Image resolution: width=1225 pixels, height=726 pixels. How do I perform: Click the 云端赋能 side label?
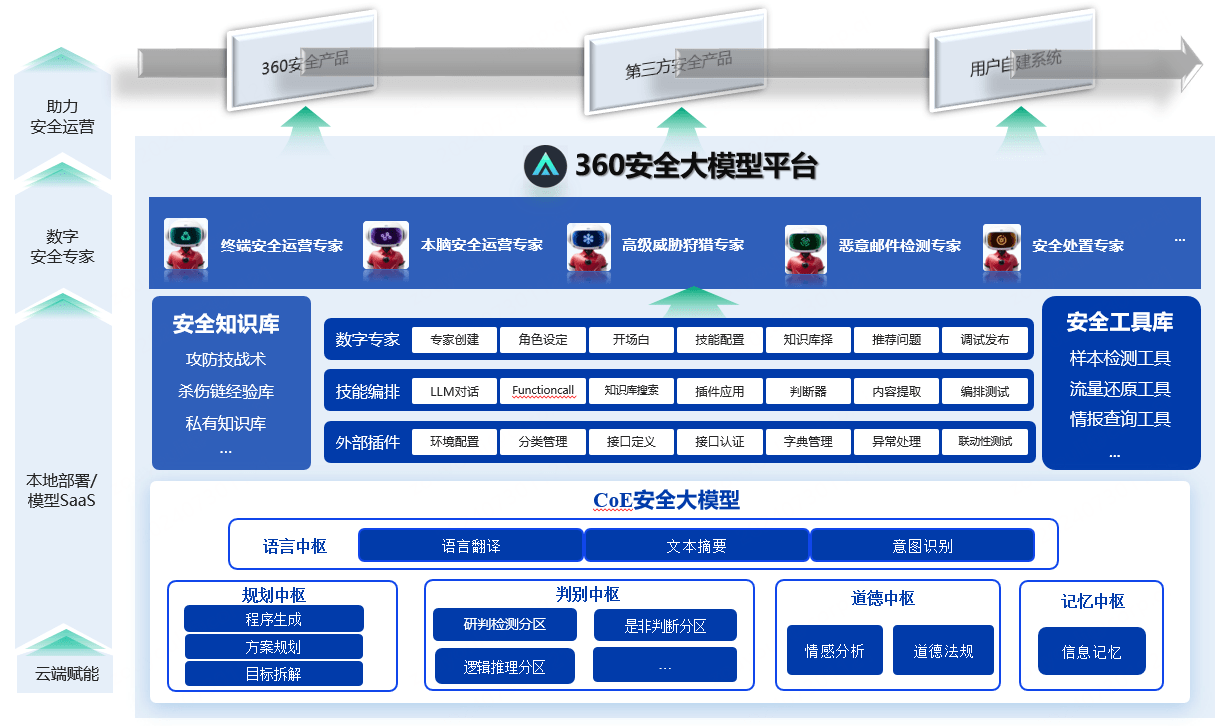click(x=67, y=673)
